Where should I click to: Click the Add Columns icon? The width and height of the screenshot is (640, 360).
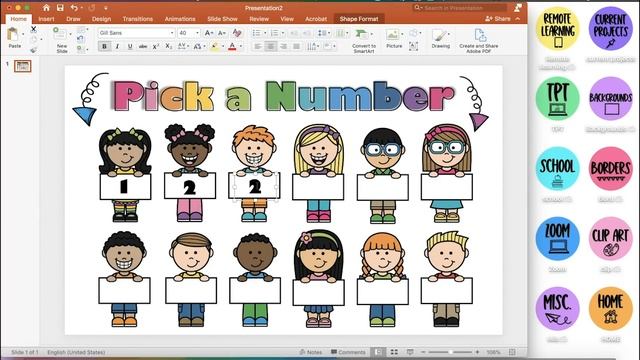click(340, 33)
